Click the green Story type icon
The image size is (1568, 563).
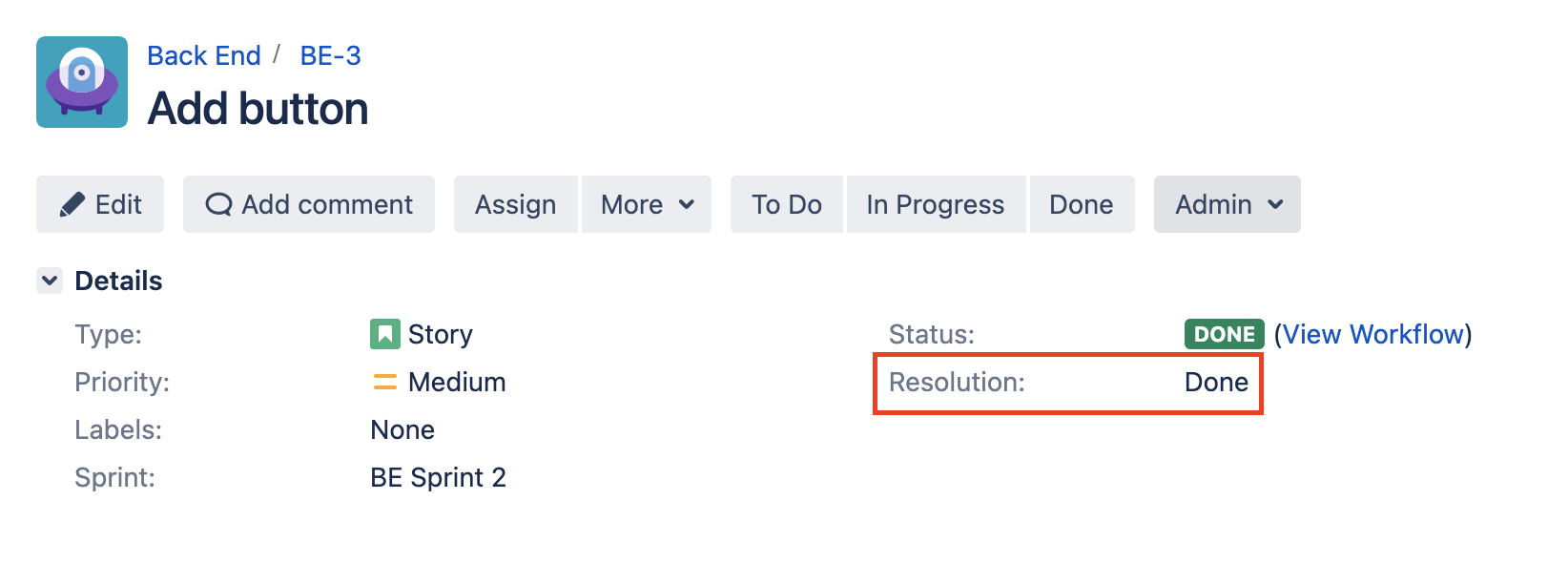pos(383,334)
